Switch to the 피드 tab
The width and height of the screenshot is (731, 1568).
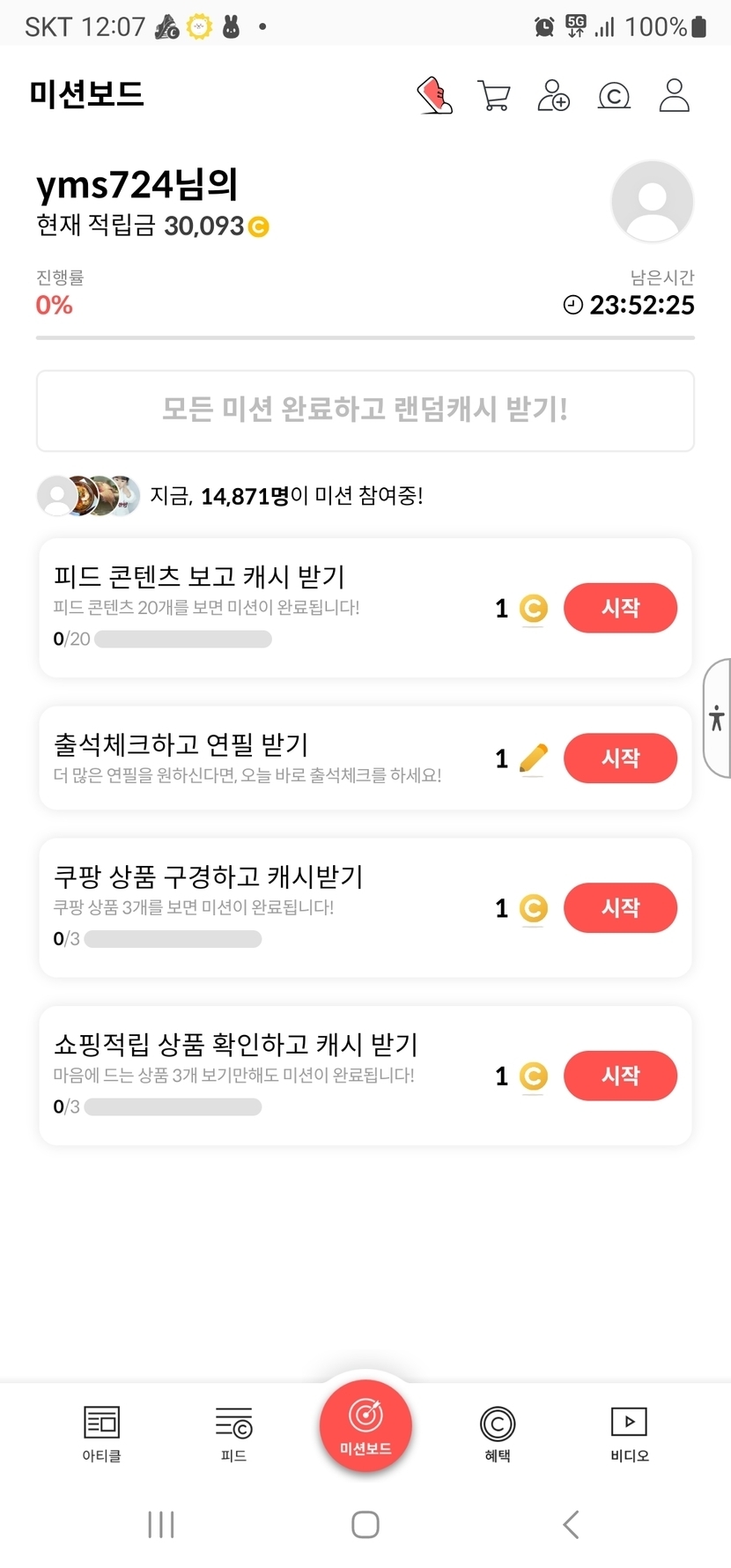233,1433
